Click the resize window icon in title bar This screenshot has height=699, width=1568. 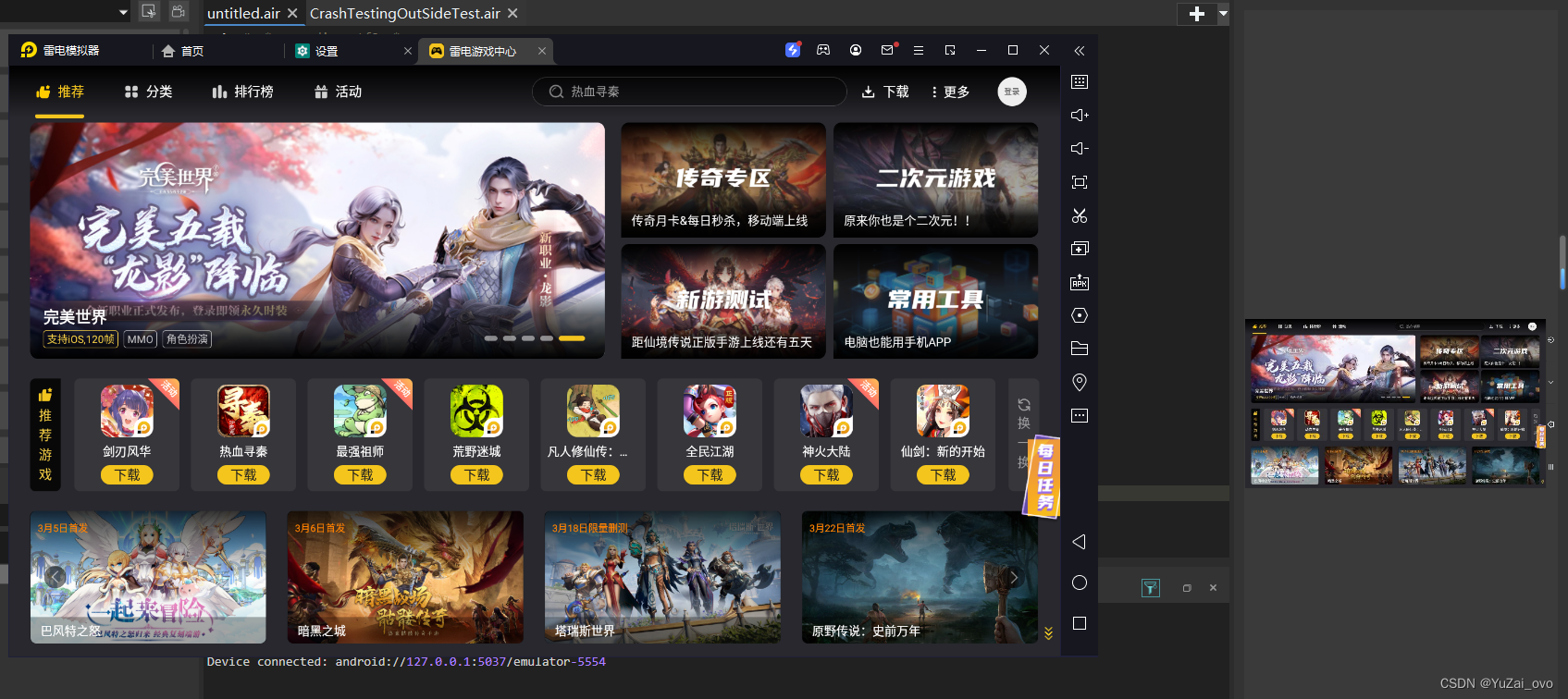point(950,50)
